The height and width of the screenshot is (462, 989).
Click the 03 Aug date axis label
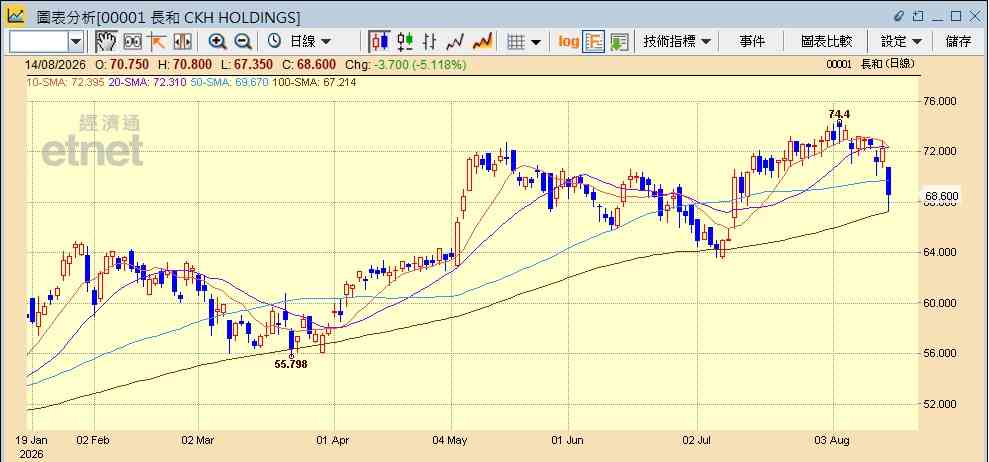pos(833,440)
